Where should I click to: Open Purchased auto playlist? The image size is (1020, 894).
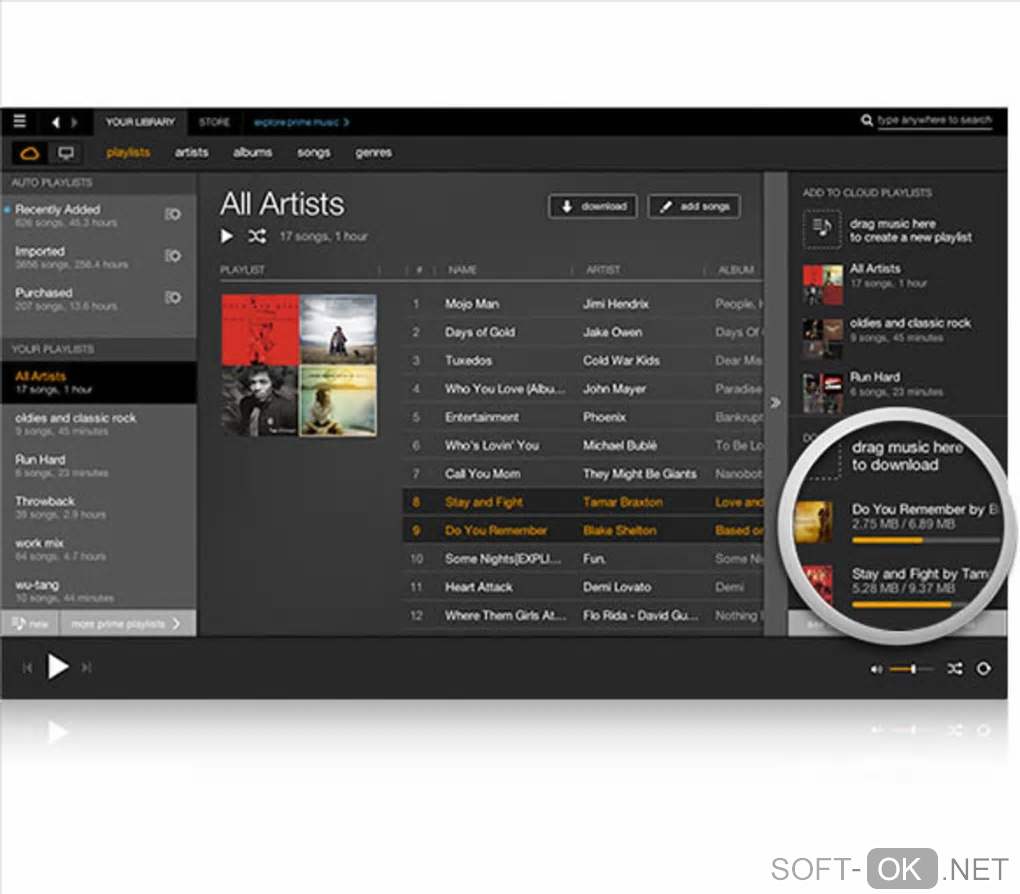click(98, 299)
